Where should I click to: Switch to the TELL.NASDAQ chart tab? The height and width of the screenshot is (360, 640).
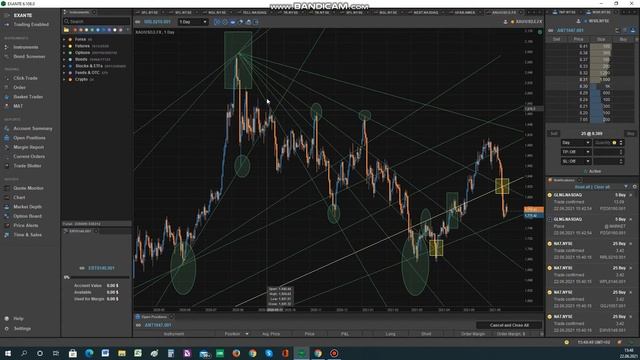[254, 13]
